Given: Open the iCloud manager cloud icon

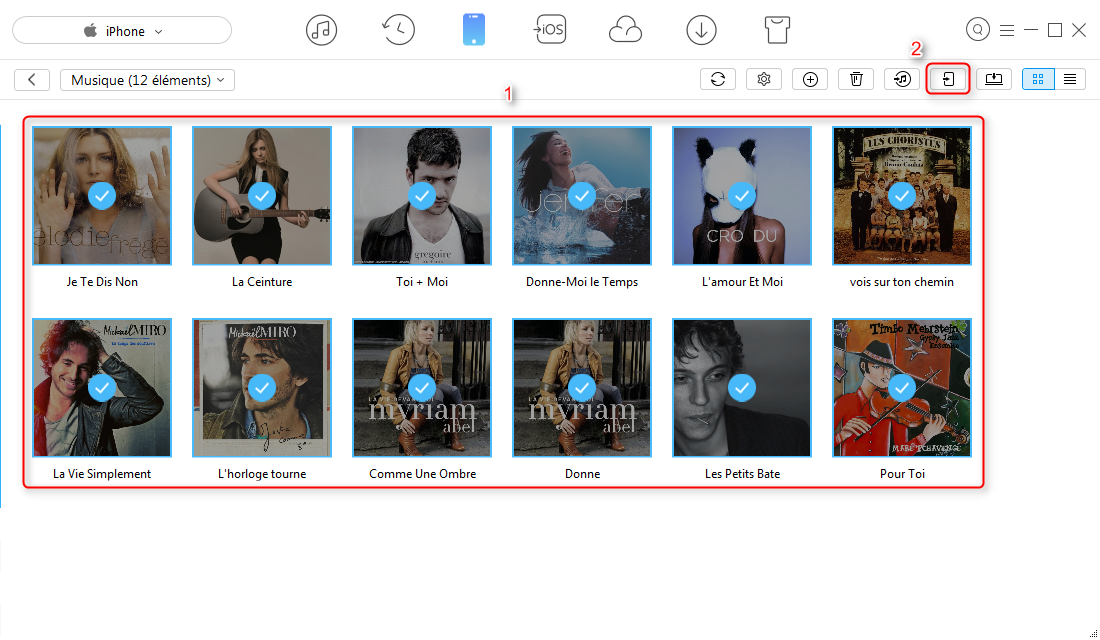Looking at the screenshot, I should pos(625,30).
